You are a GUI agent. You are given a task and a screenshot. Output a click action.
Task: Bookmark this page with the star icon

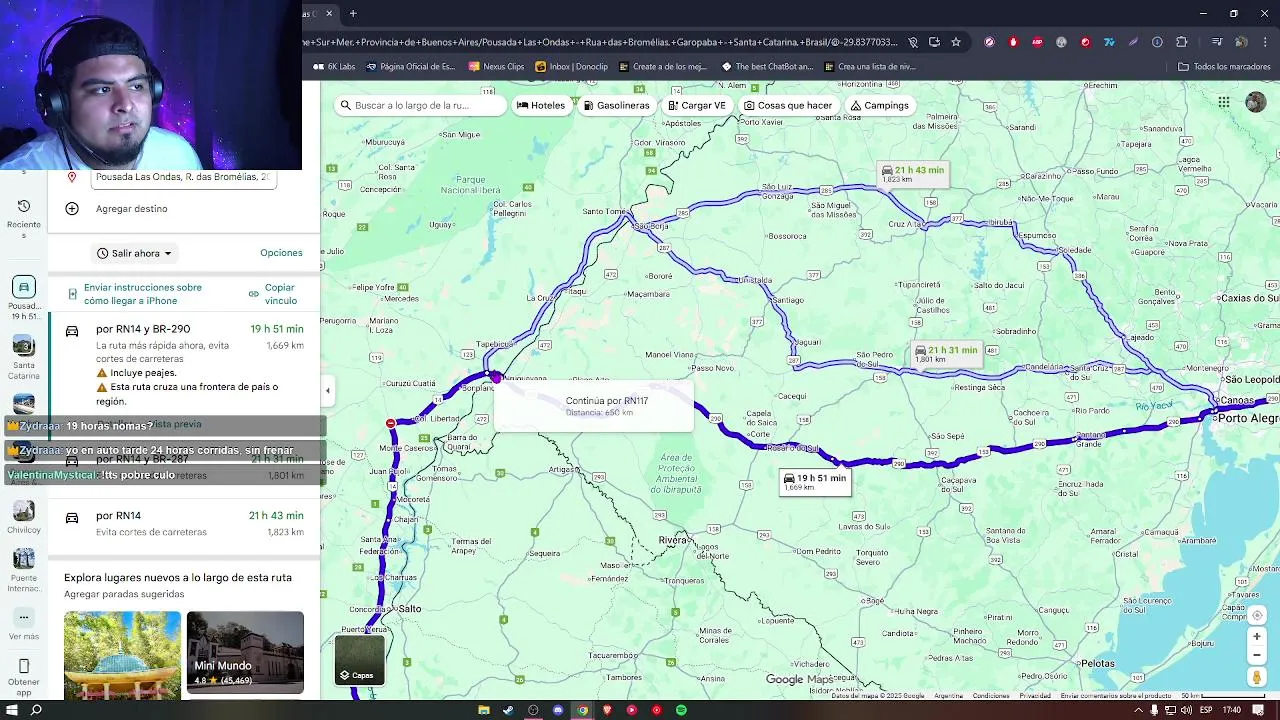click(956, 42)
